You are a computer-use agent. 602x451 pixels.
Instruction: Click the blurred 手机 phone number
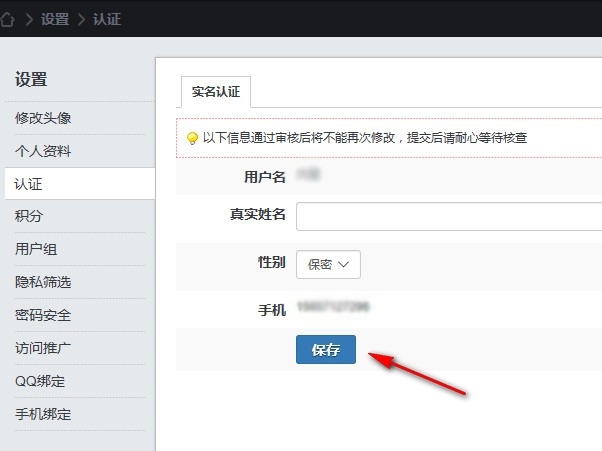pos(333,307)
